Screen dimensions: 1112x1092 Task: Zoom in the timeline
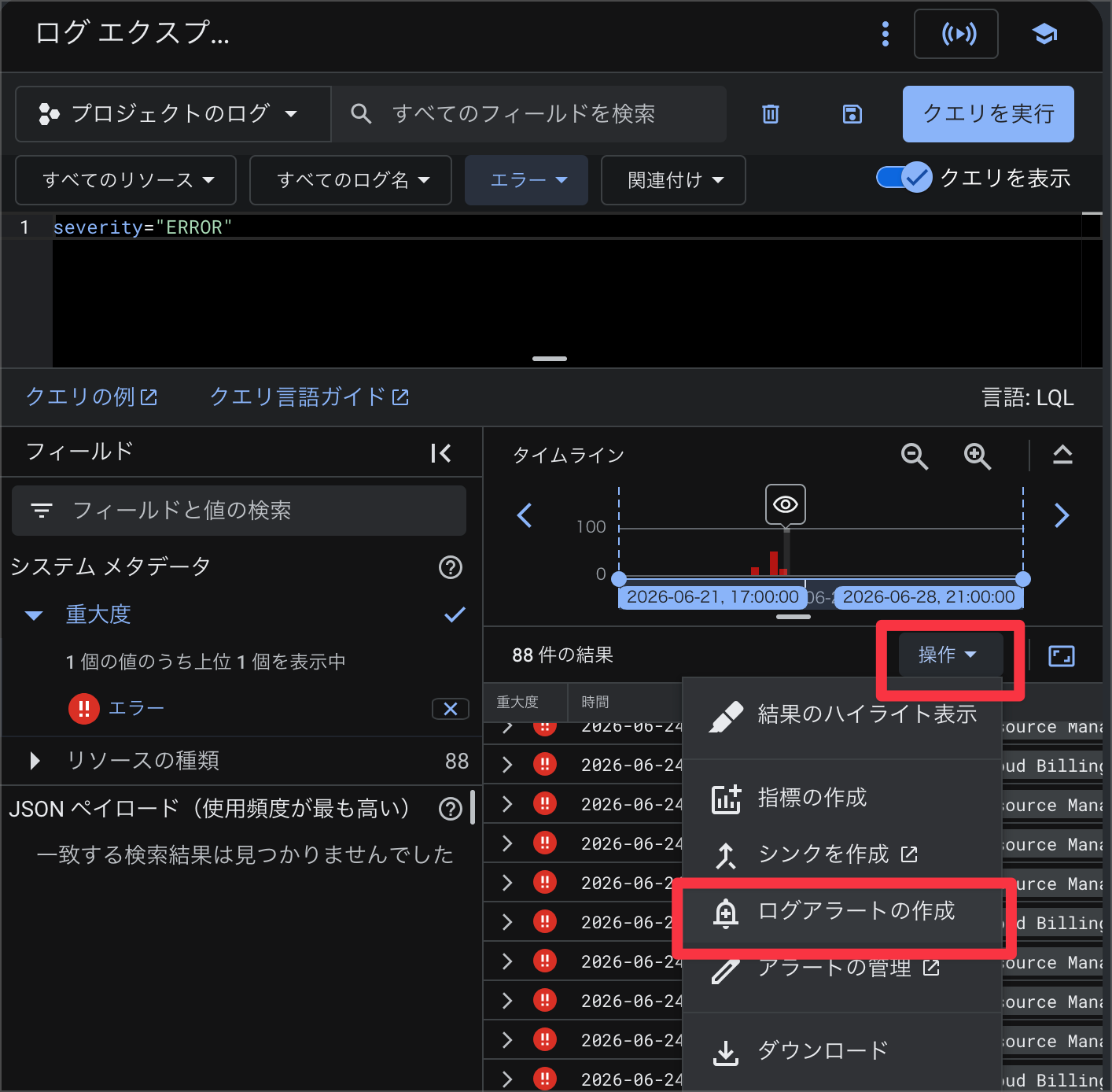pyautogui.click(x=978, y=456)
